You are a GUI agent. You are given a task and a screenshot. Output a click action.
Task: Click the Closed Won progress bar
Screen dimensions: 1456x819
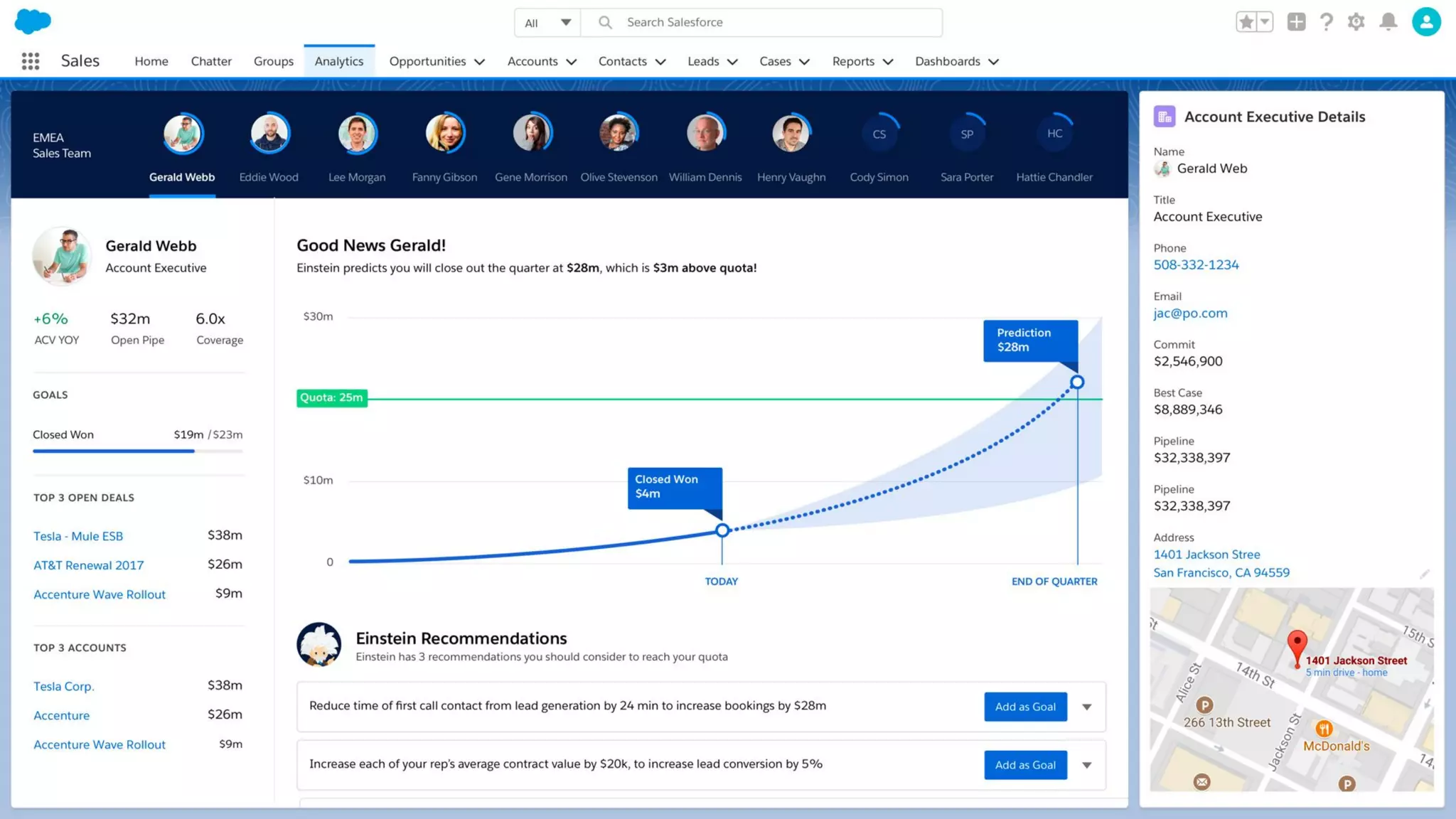(138, 451)
